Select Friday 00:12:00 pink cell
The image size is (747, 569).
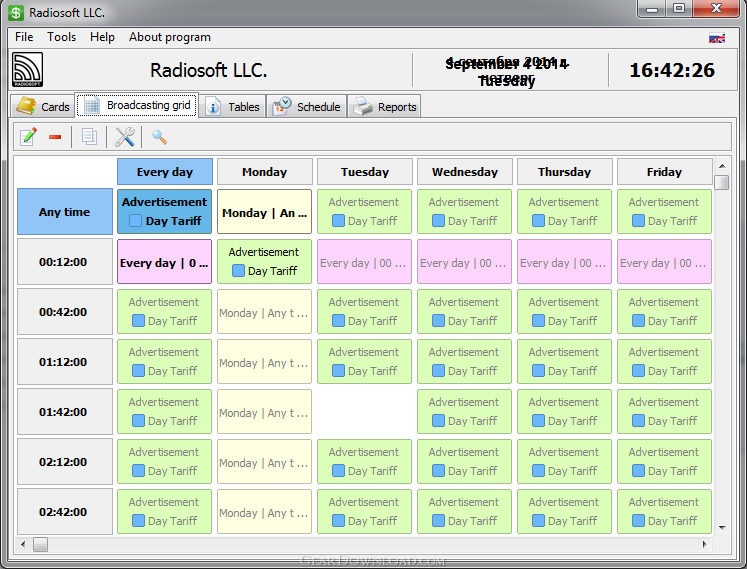pyautogui.click(x=665, y=262)
